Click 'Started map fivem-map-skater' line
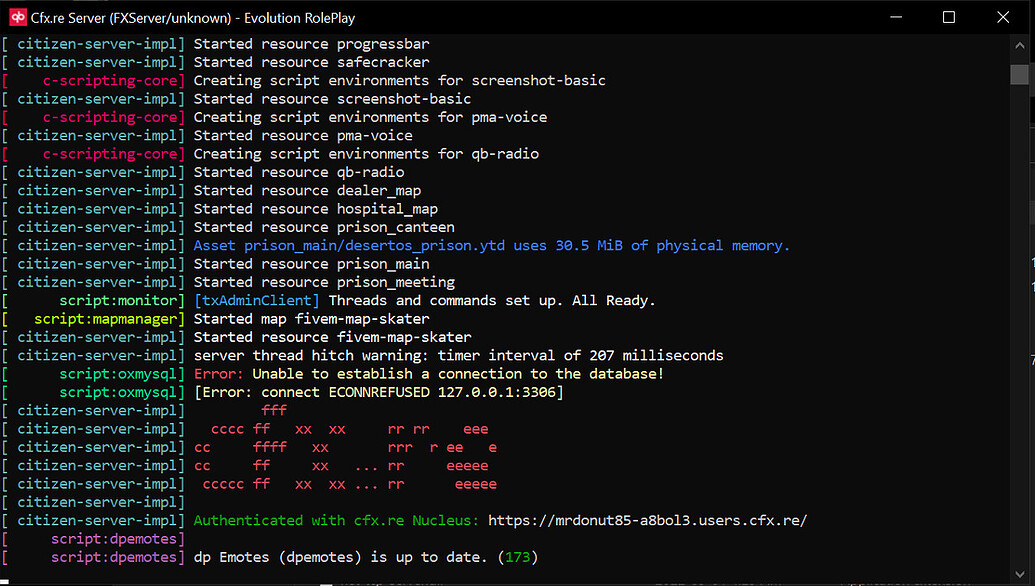1035x586 pixels. 312,319
